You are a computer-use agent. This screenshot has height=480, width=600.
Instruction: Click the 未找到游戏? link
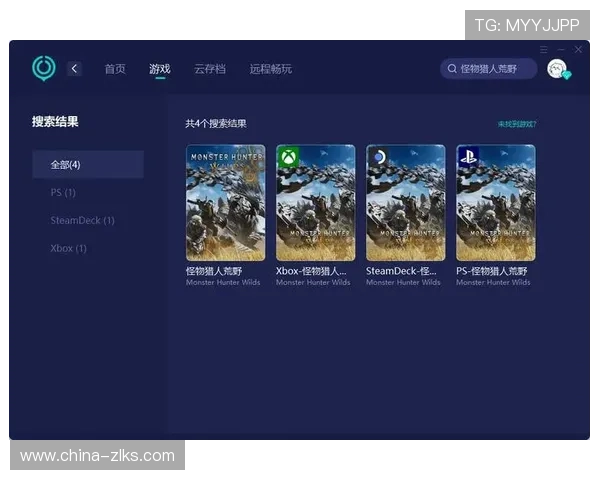pyautogui.click(x=517, y=124)
